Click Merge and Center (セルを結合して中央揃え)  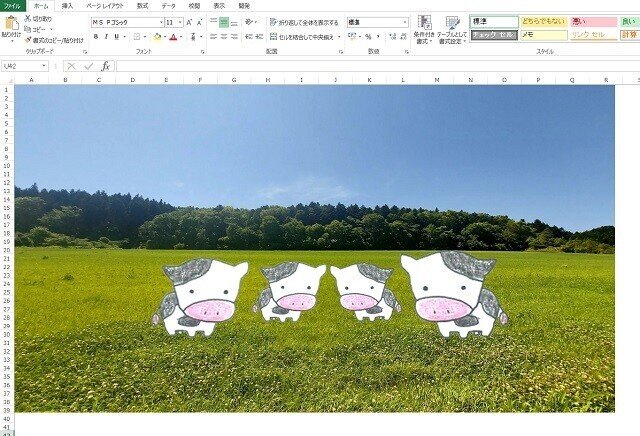click(302, 37)
